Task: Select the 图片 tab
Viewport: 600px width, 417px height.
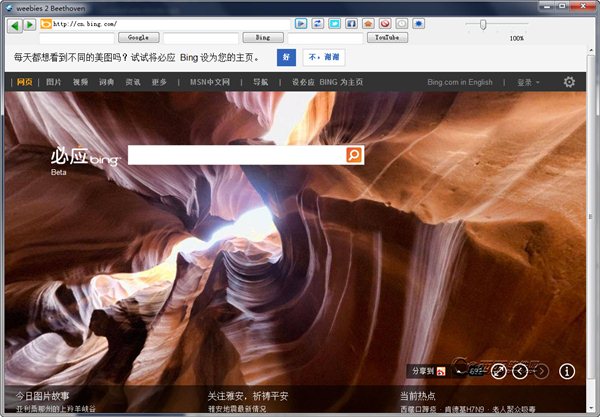Action: (x=54, y=82)
